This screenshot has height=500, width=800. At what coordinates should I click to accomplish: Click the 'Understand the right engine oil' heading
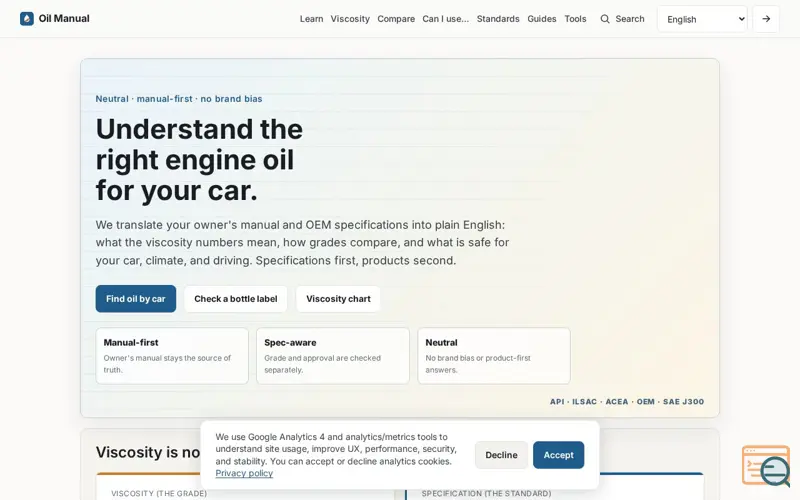coord(199,160)
